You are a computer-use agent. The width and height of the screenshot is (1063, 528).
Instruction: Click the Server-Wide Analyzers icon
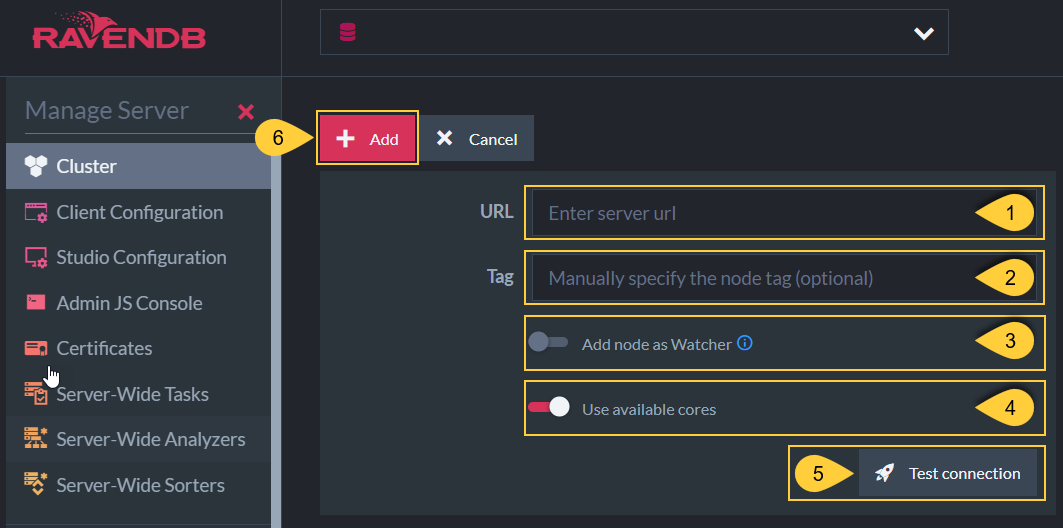36,439
